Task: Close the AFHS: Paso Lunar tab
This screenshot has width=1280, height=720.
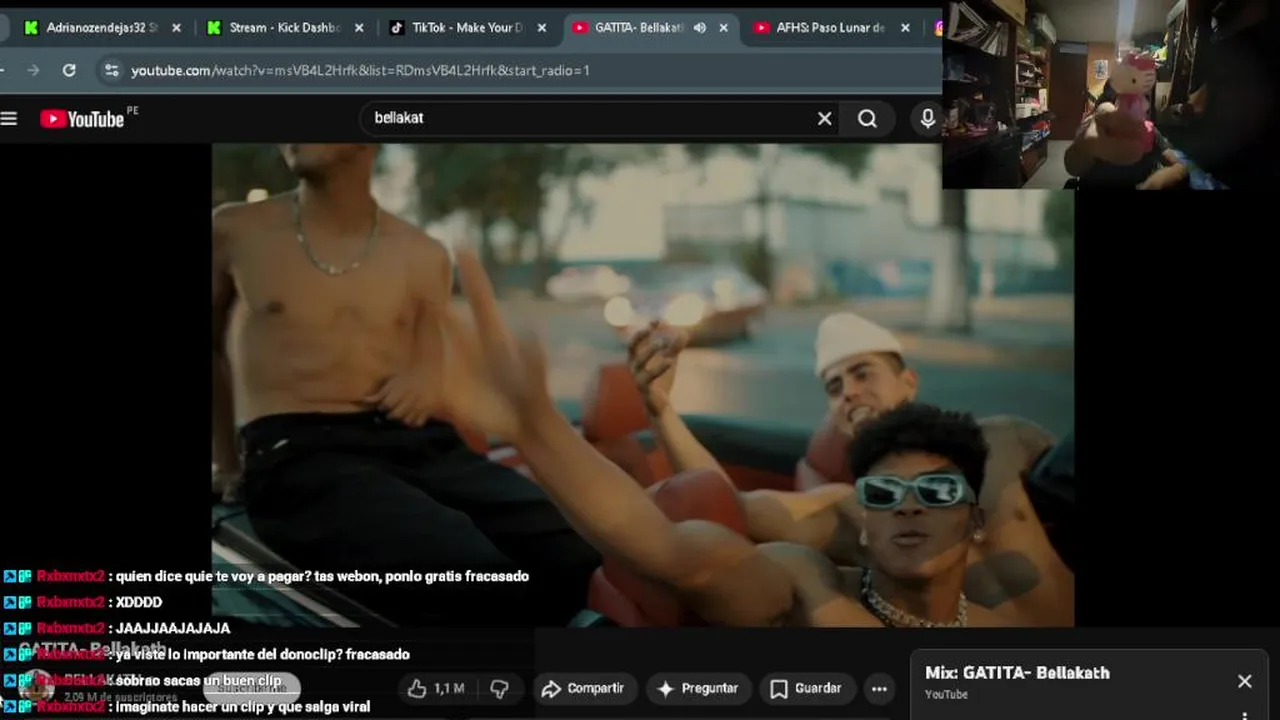Action: (905, 28)
